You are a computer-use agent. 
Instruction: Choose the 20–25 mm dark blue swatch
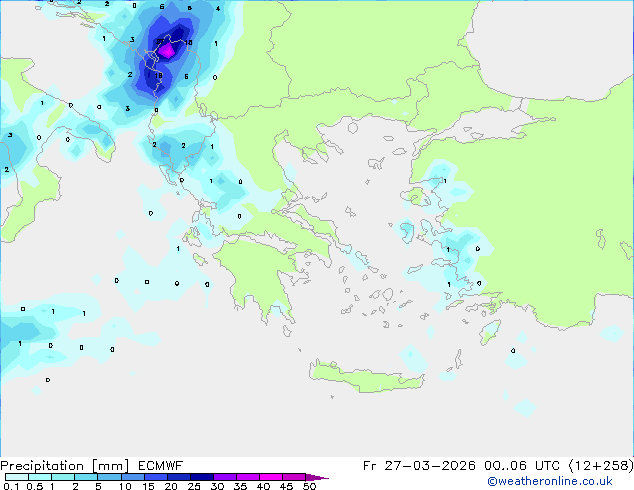coord(178,477)
